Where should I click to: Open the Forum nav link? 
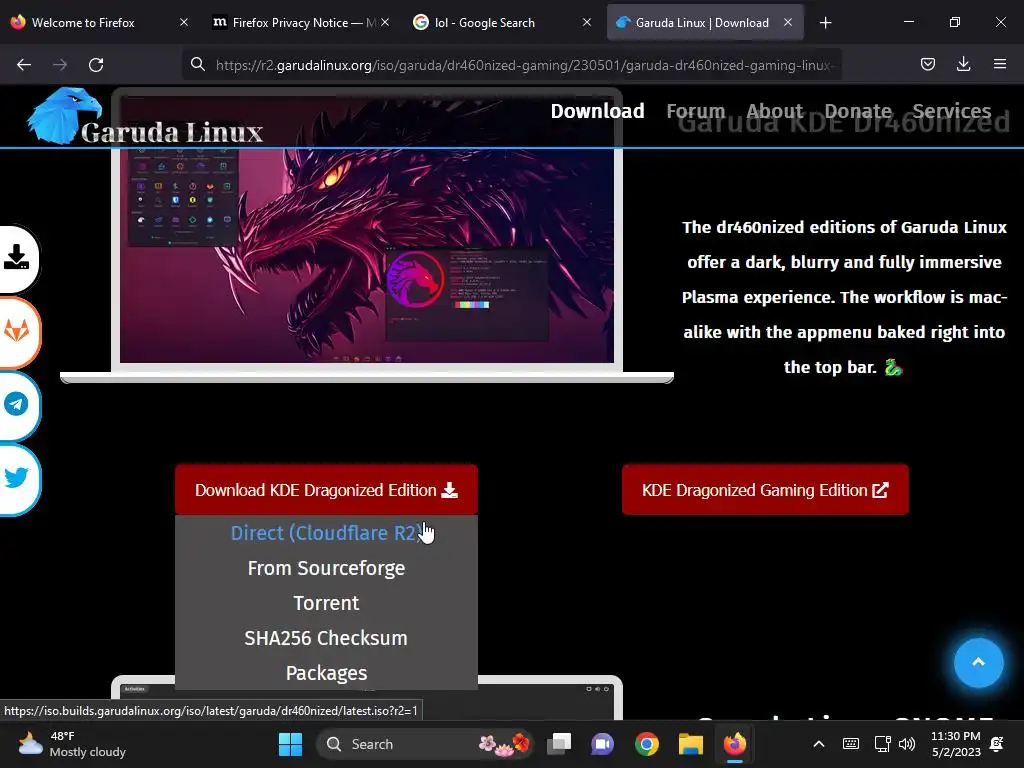click(696, 111)
